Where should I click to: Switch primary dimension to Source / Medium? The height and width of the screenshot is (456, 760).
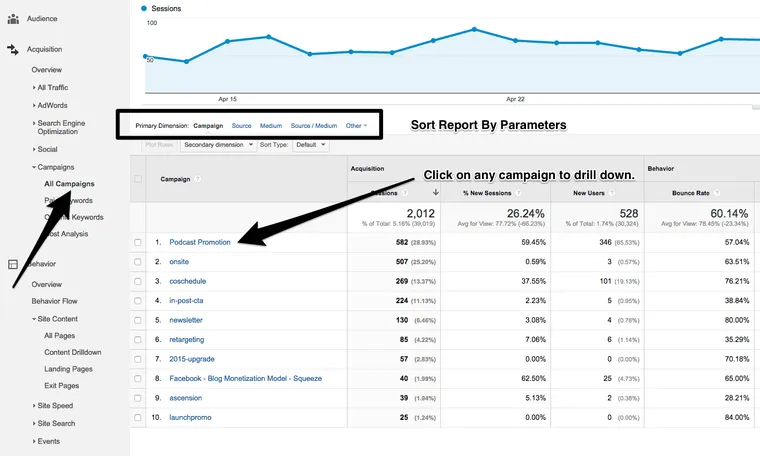pyautogui.click(x=314, y=126)
